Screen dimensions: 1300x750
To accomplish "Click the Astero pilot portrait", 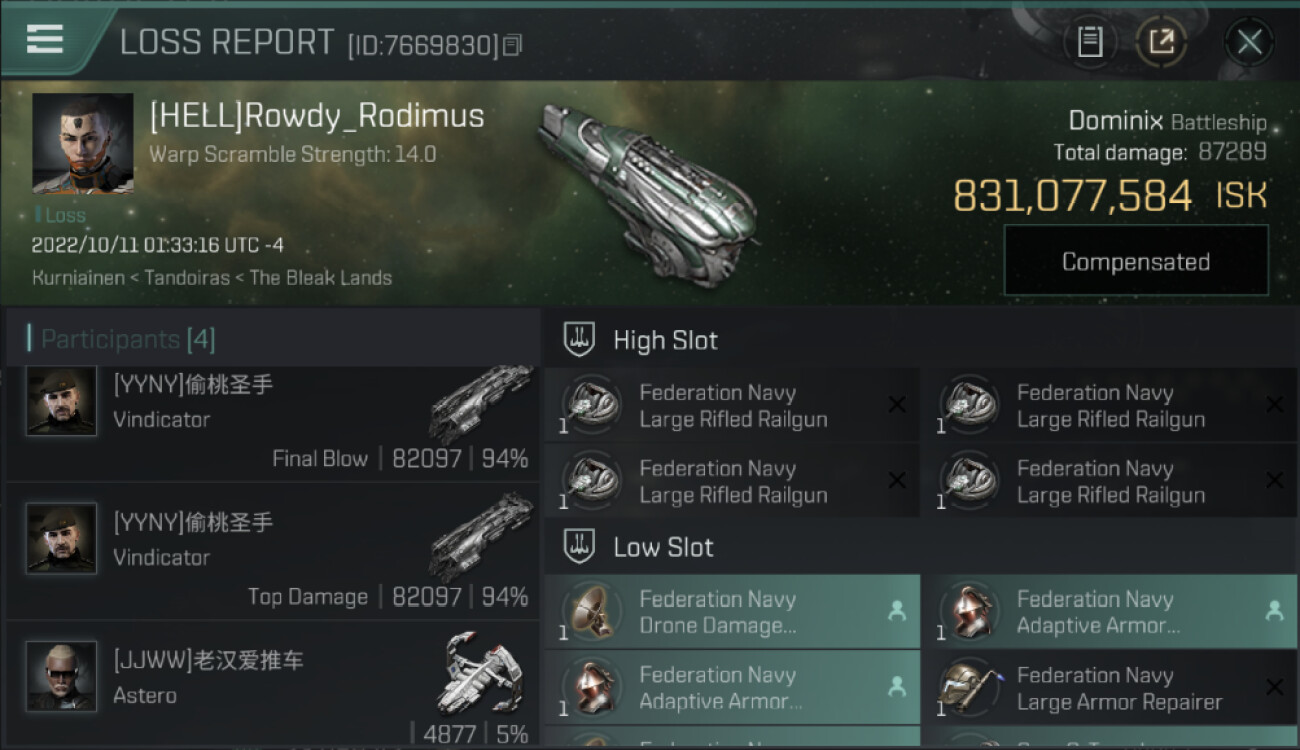I will coord(61,676).
